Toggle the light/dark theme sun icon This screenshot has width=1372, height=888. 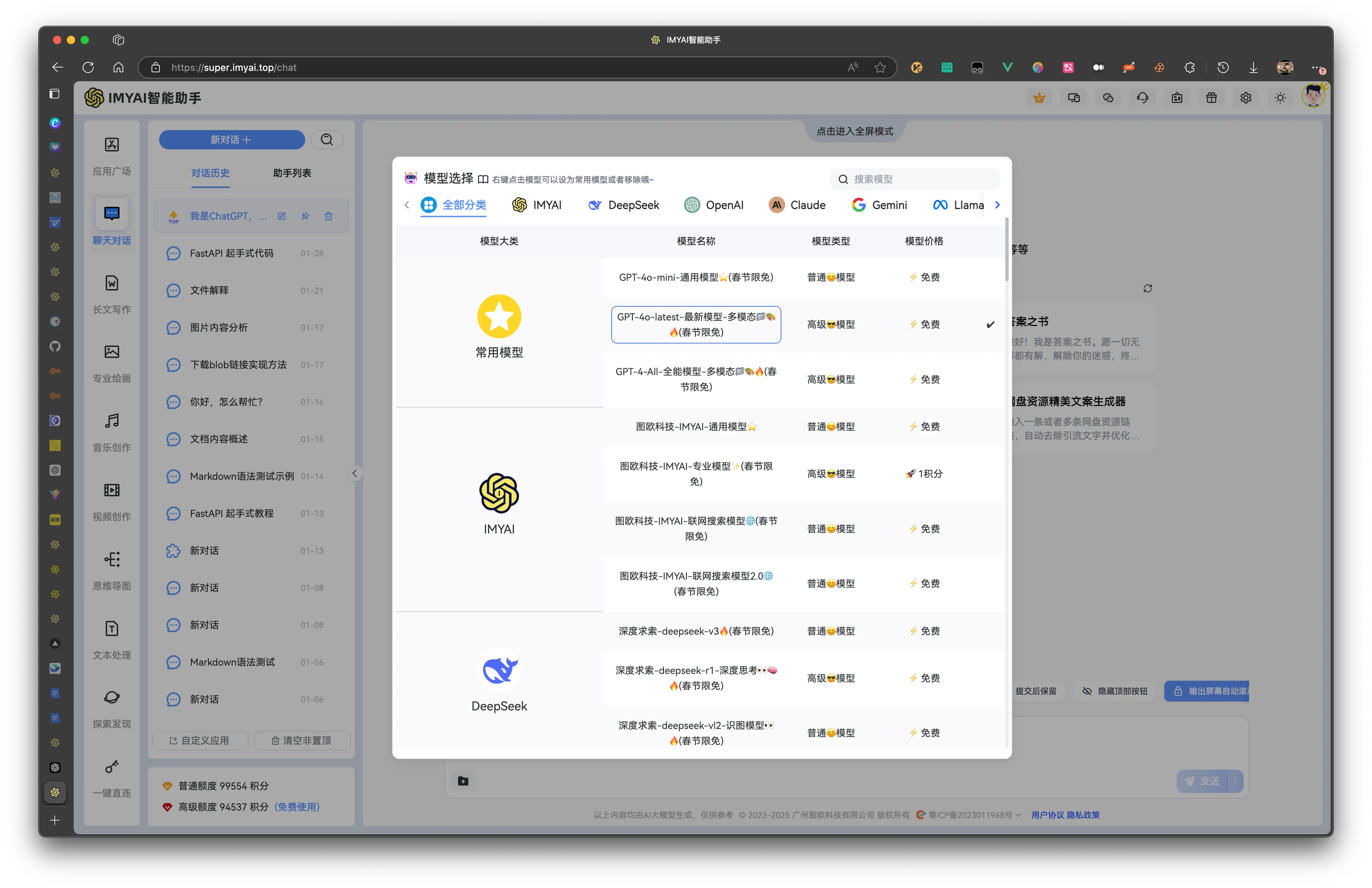click(x=1280, y=98)
